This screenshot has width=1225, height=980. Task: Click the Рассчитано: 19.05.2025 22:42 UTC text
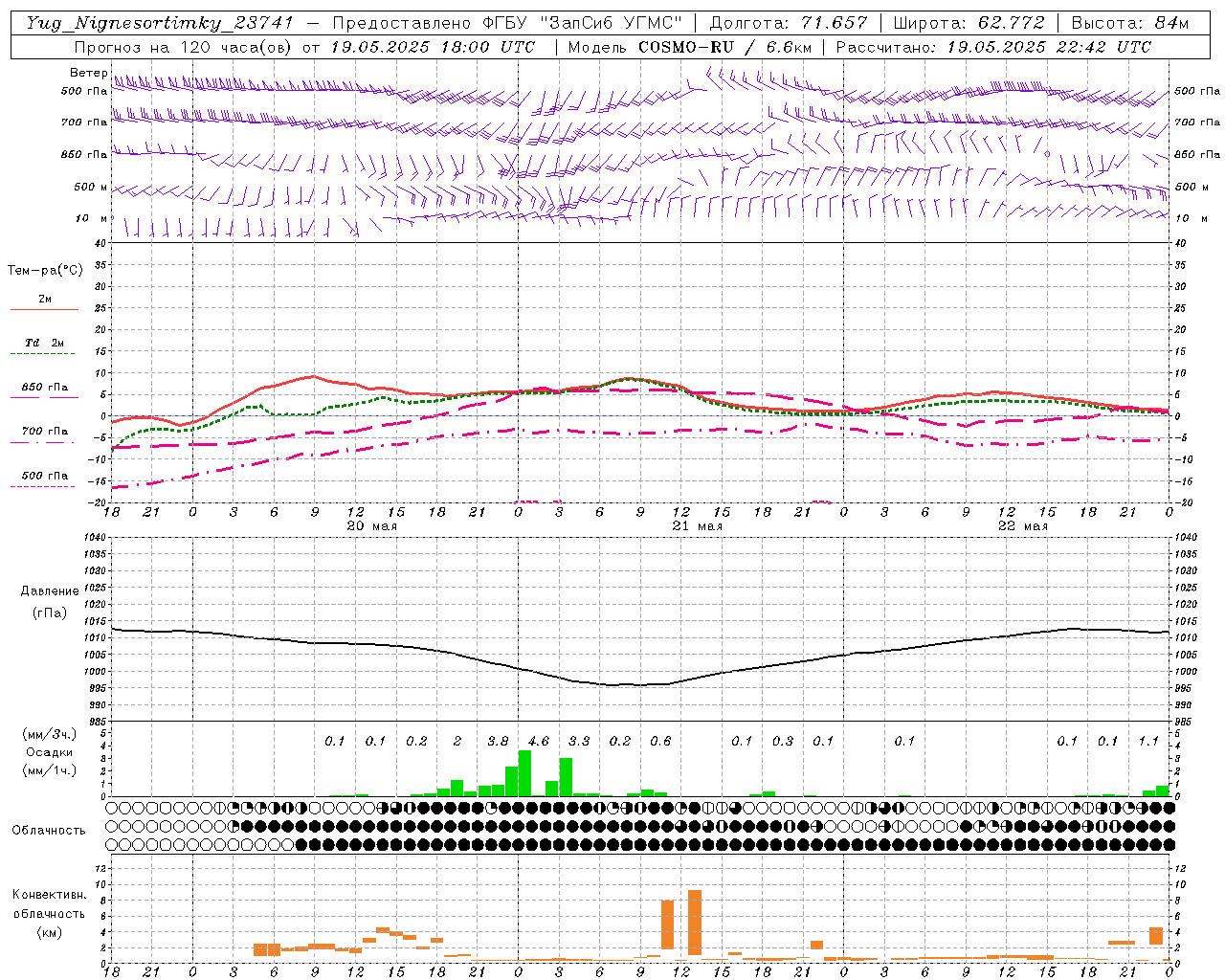click(x=993, y=47)
